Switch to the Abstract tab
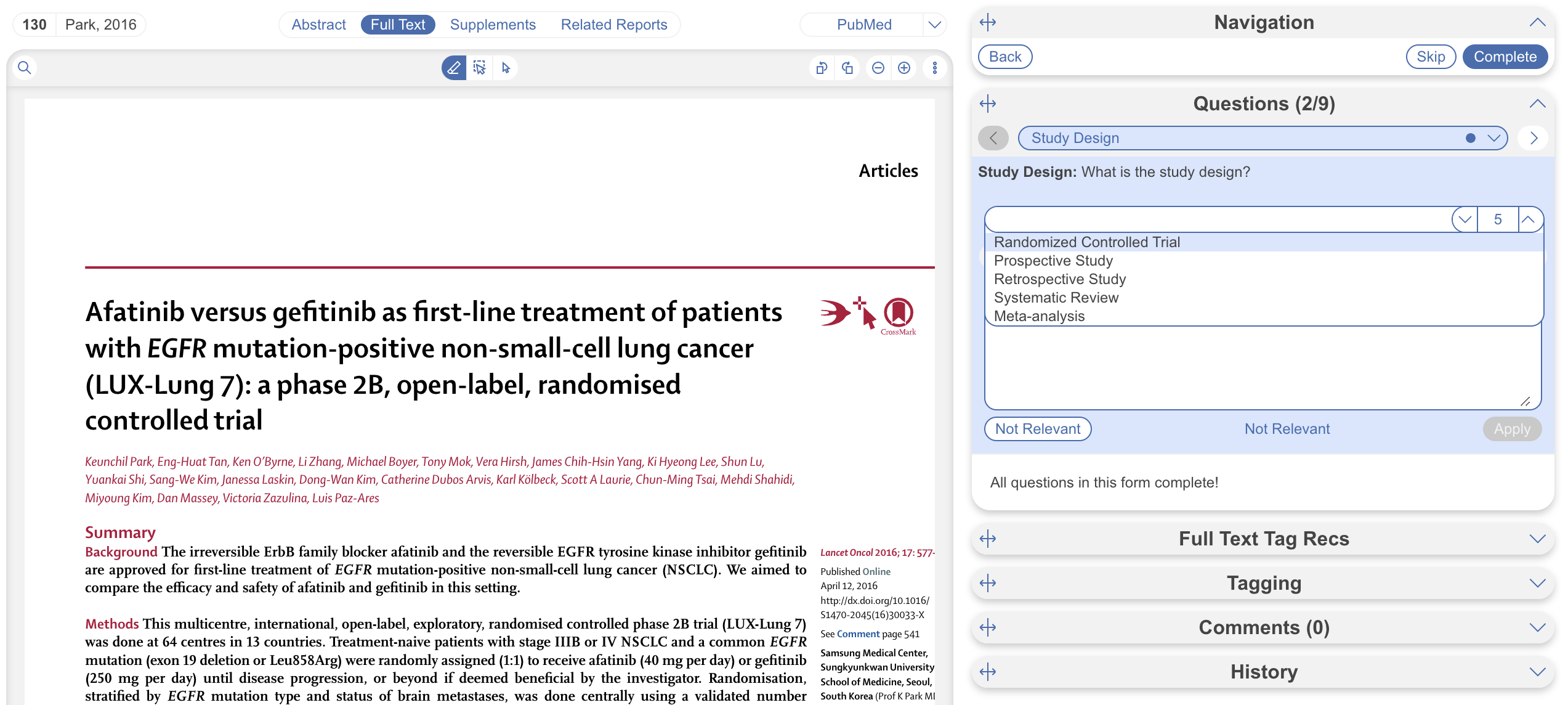 coord(318,25)
